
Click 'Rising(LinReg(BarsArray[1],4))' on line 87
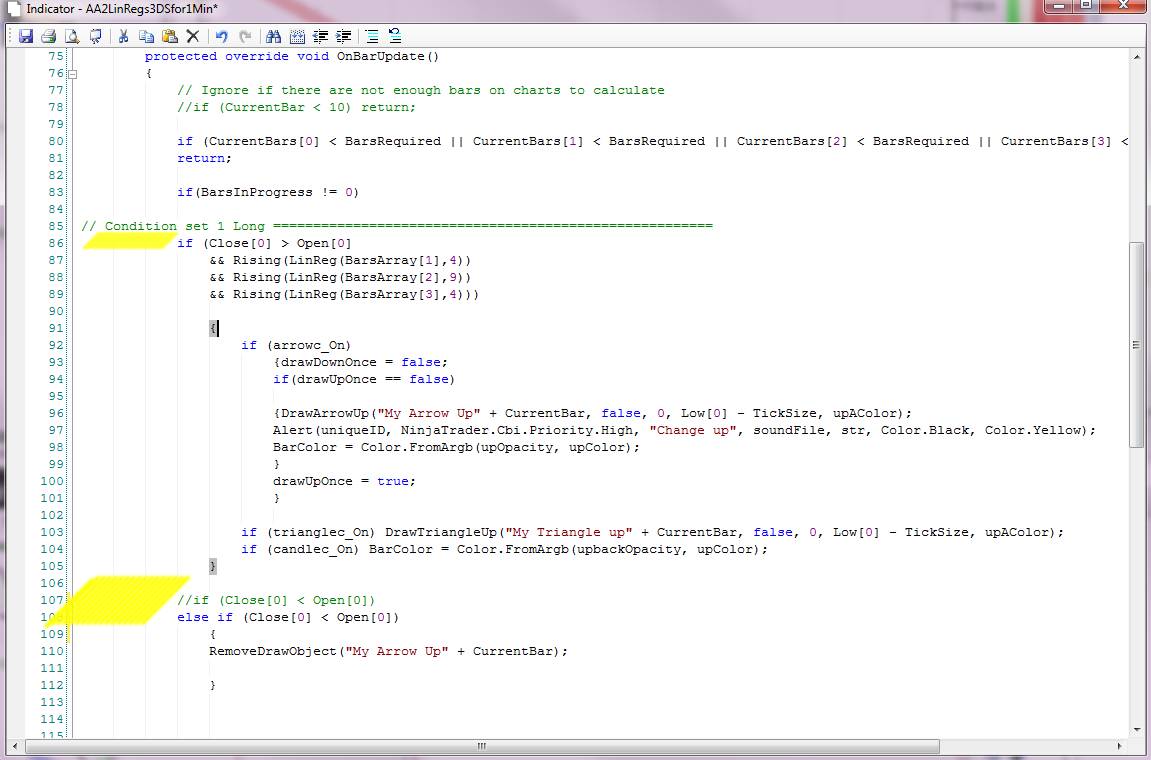tap(352, 260)
